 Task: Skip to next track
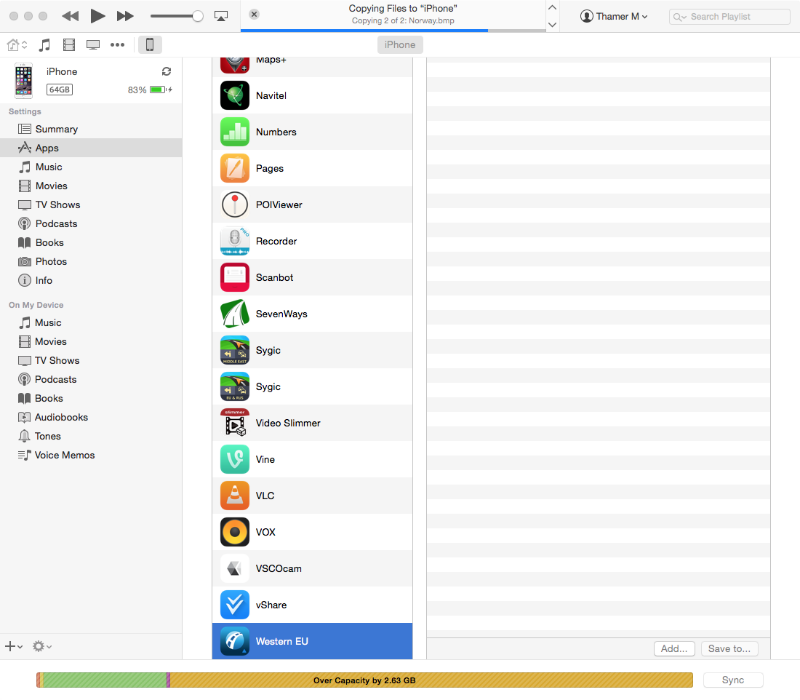125,16
